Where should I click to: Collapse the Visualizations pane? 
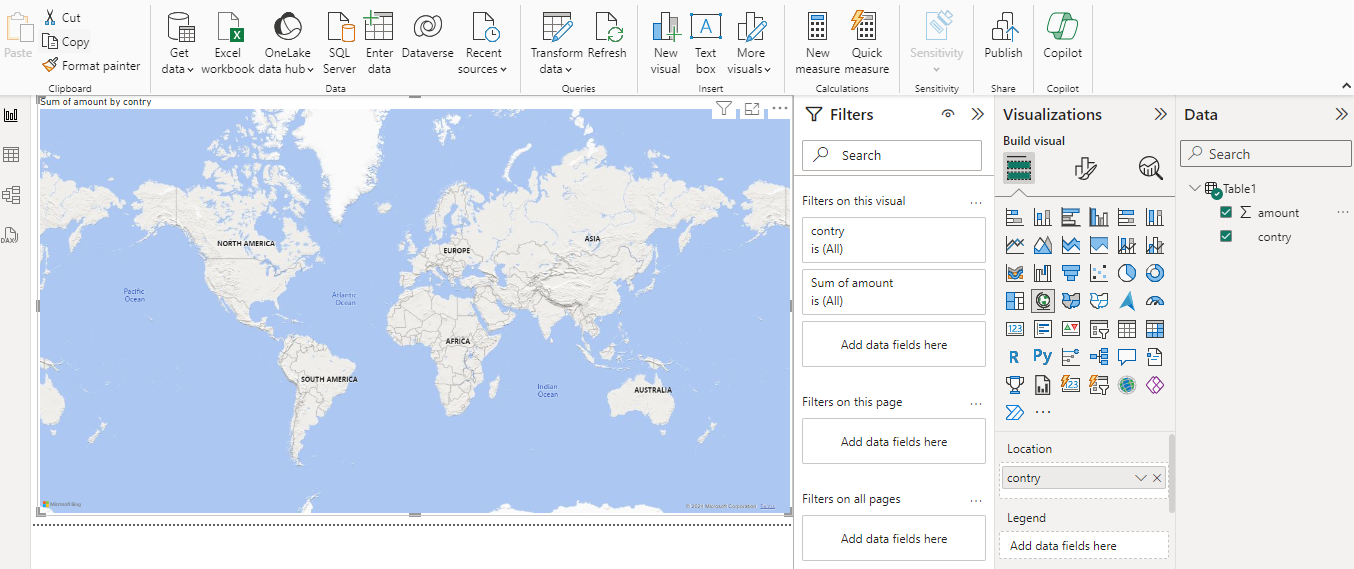click(x=1160, y=114)
